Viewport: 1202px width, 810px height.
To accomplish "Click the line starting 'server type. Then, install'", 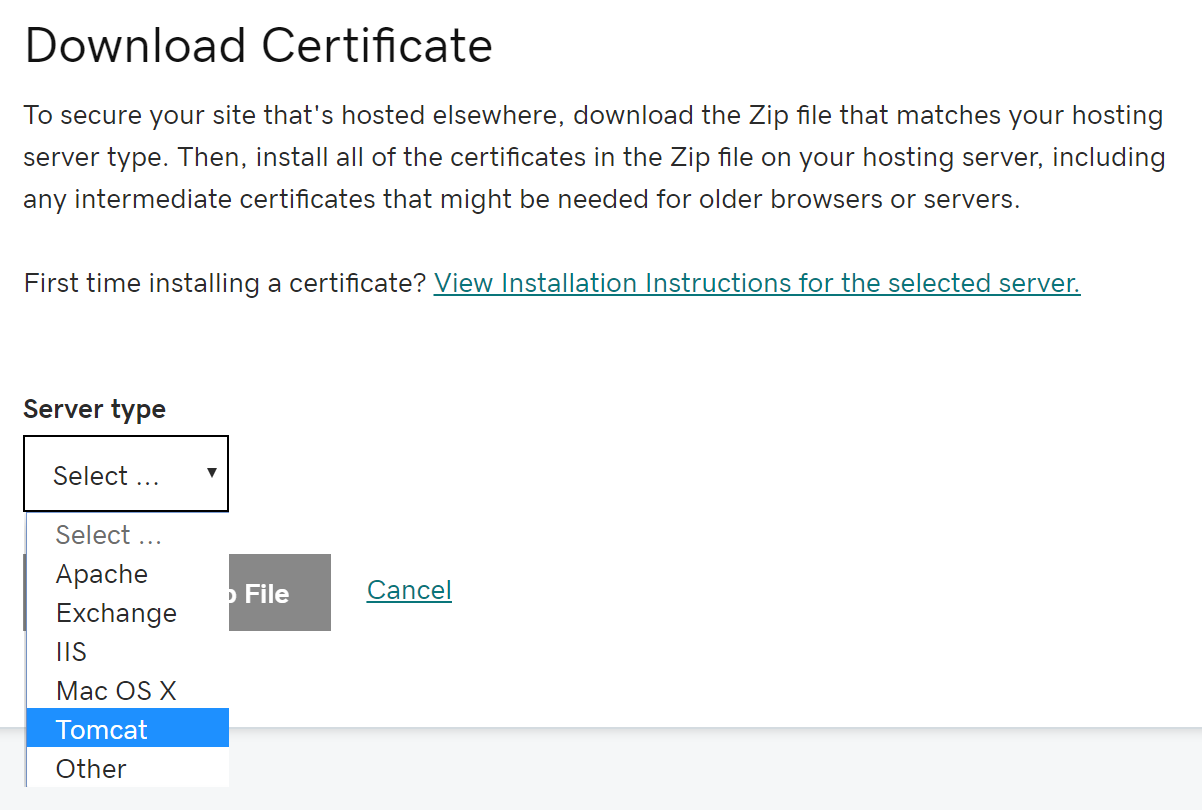I will (x=592, y=157).
